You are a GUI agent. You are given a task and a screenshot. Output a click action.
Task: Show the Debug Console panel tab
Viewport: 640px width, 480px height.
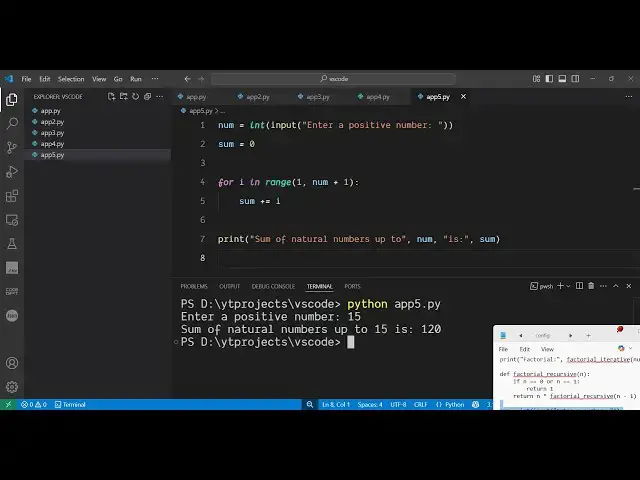point(273,286)
